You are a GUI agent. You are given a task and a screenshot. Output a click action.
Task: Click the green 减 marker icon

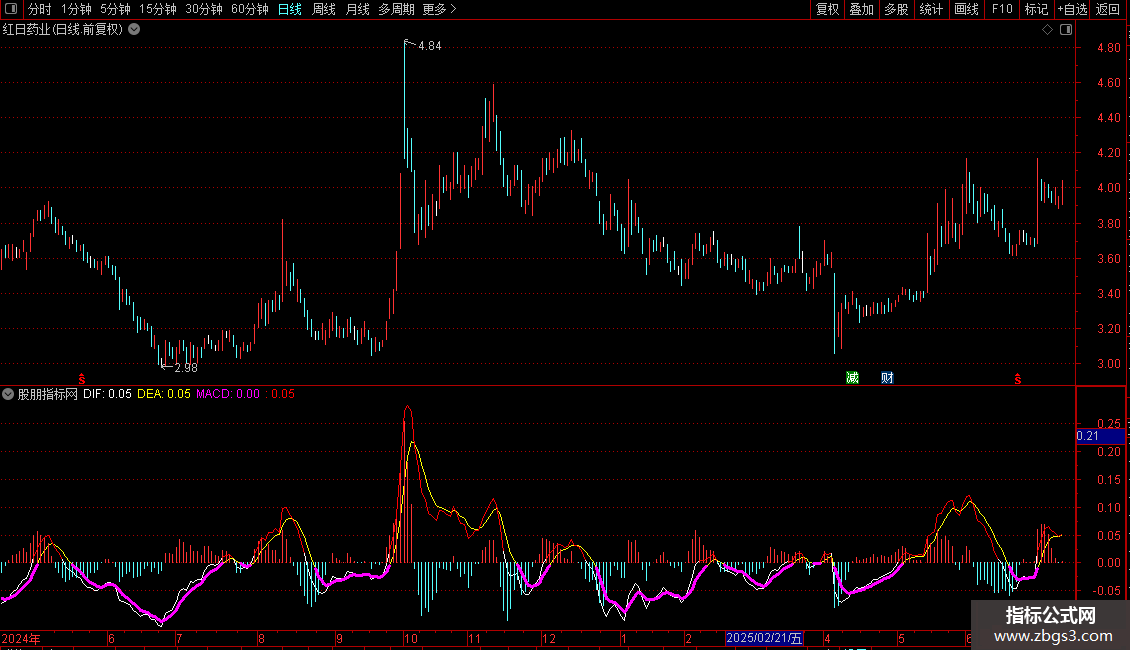pos(853,378)
